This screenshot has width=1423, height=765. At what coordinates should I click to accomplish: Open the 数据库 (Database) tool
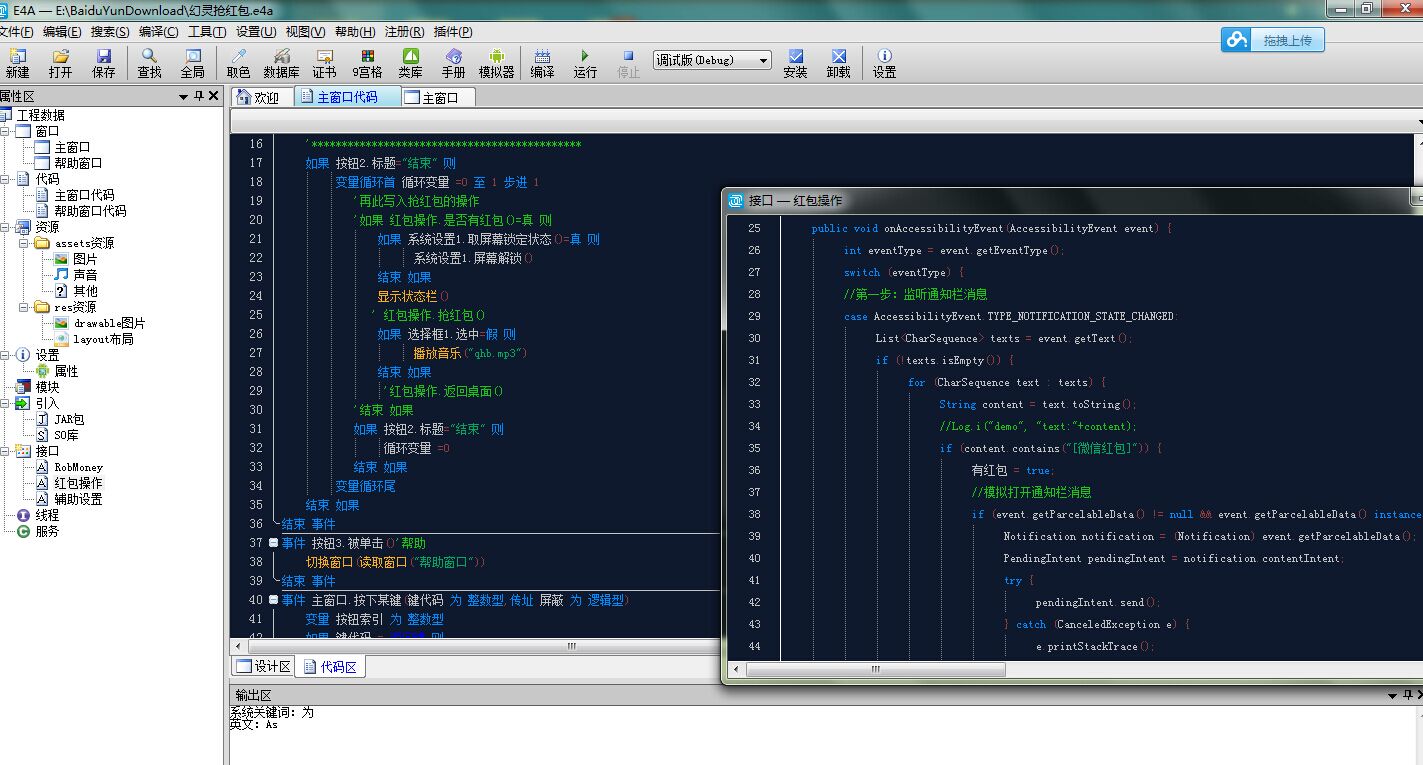281,63
